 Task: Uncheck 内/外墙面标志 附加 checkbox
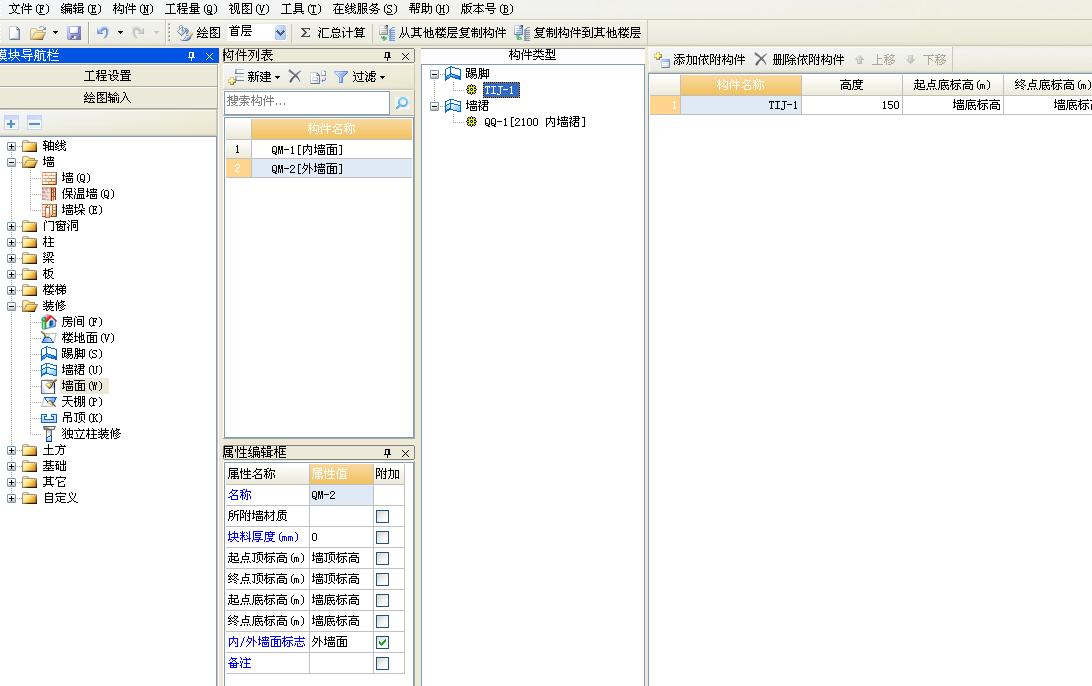tap(382, 642)
